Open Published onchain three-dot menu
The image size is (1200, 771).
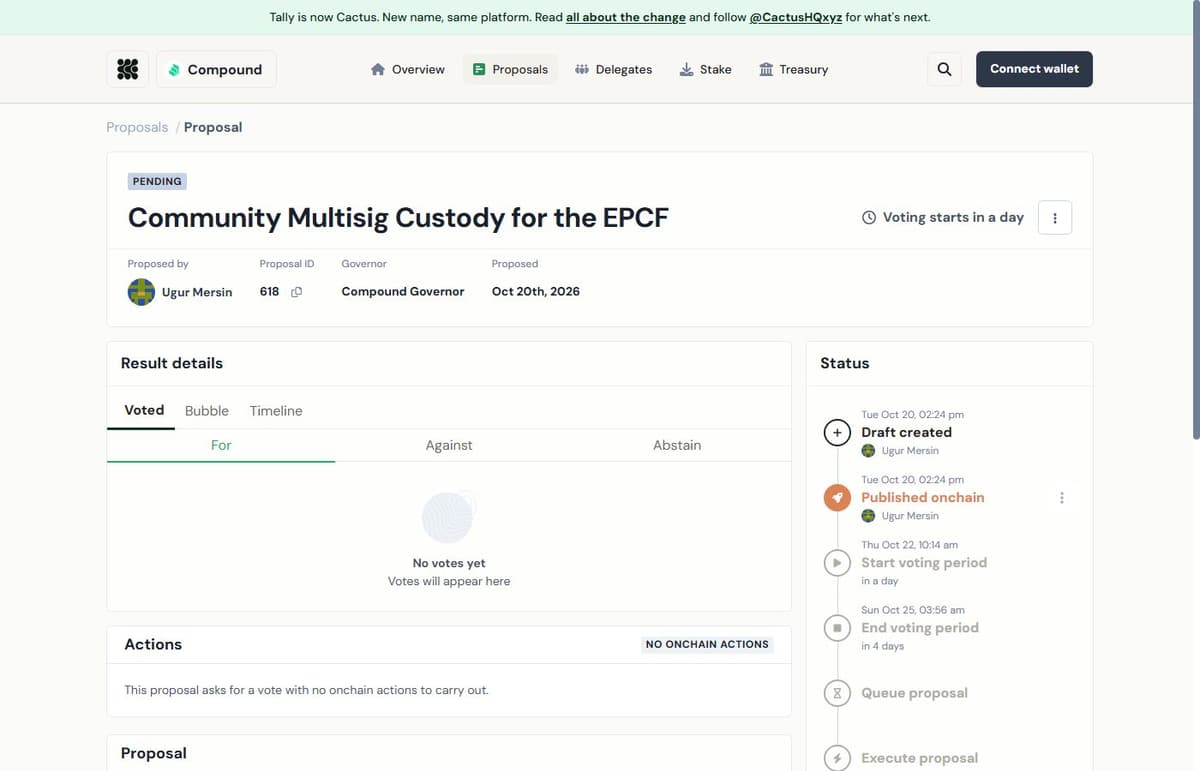point(1062,497)
